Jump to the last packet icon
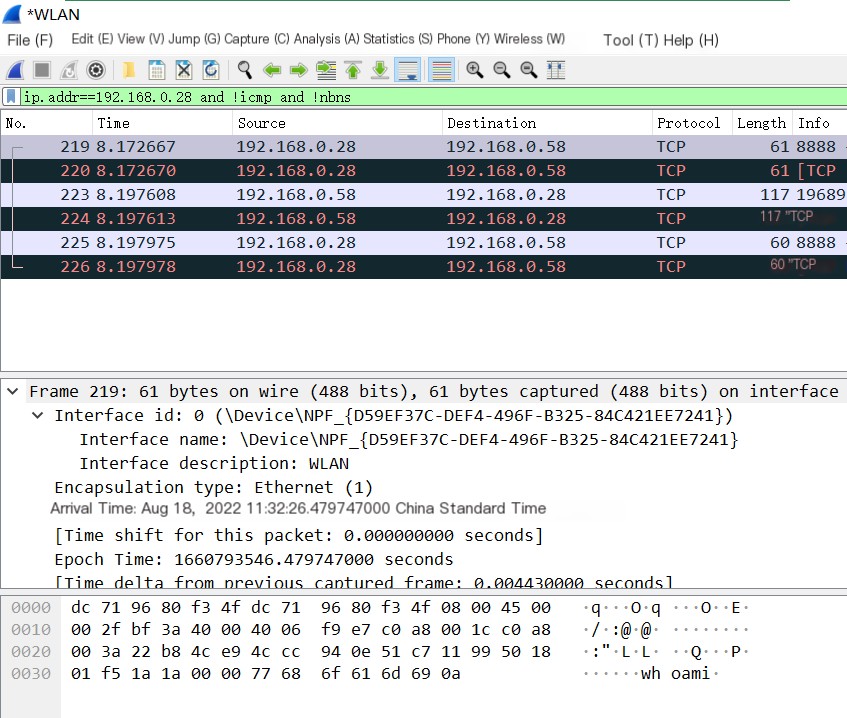The width and height of the screenshot is (847, 718). coord(380,70)
